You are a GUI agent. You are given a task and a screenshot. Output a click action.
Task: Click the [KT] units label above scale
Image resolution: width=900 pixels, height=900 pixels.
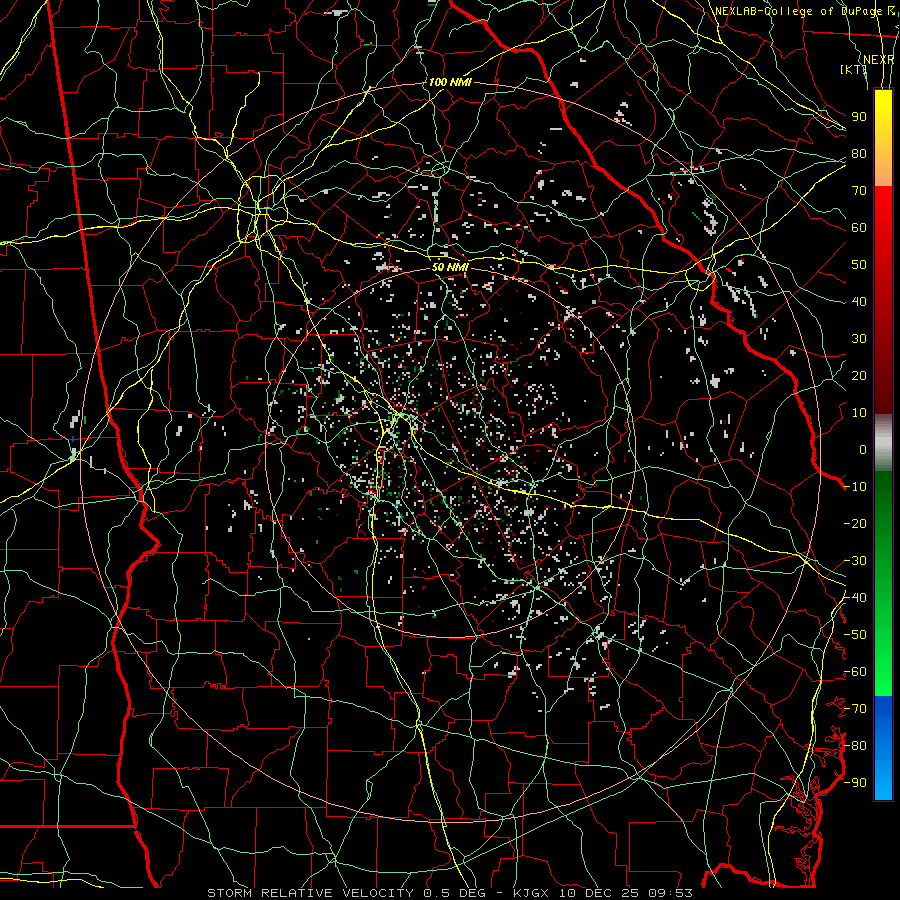coord(854,69)
